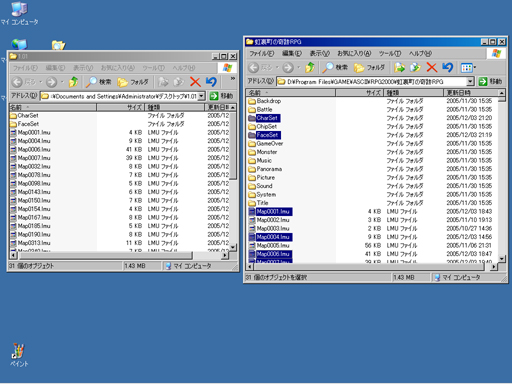Click the Copy To folder icon in the right window
This screenshot has width=512, height=384.
pos(415,67)
